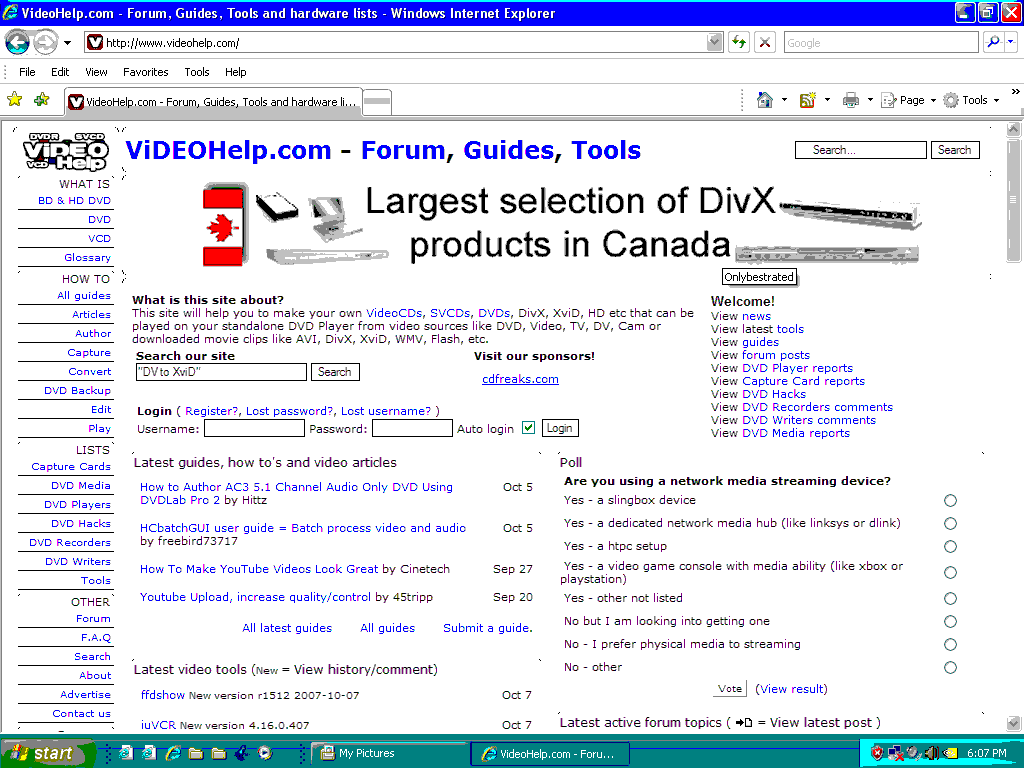Click the Password input field

(412, 428)
